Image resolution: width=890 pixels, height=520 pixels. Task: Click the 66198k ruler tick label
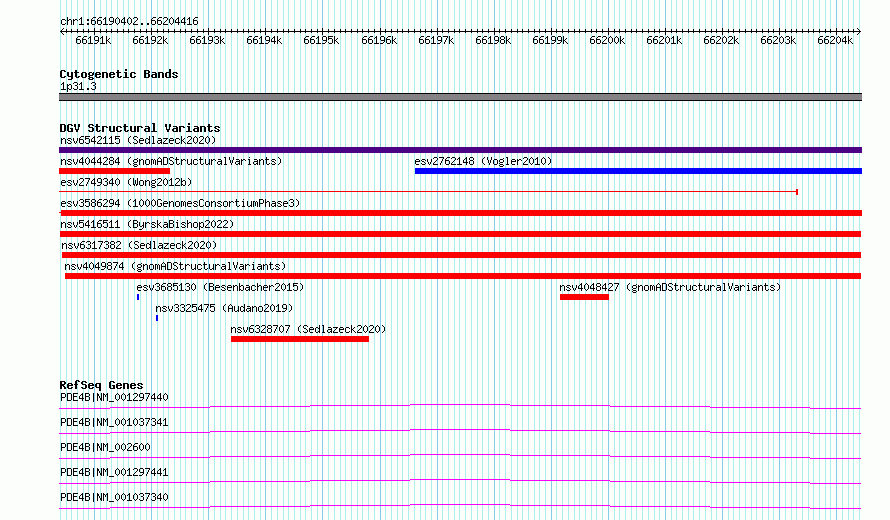pos(493,40)
